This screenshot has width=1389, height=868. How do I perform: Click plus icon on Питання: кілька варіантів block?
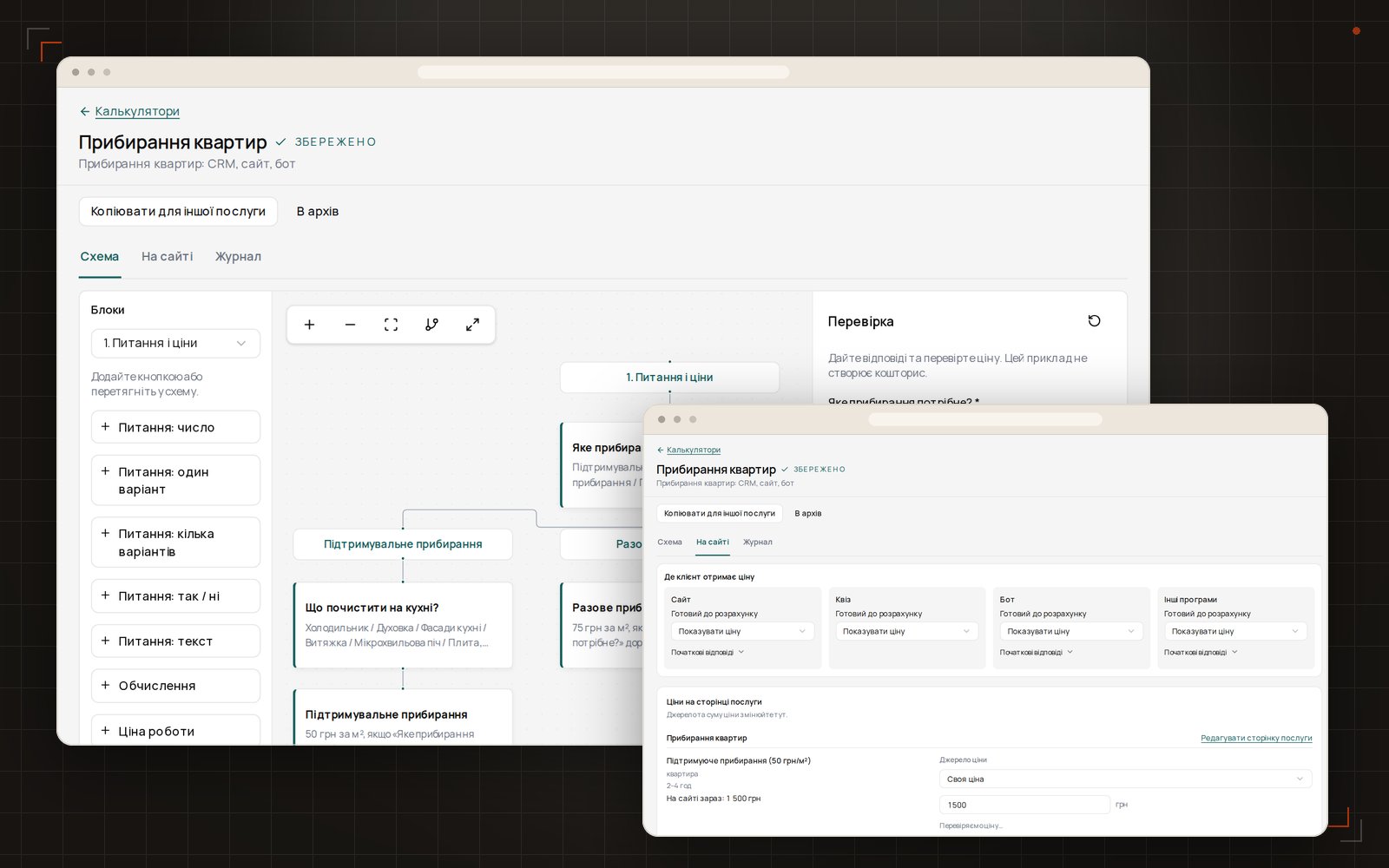pos(105,534)
